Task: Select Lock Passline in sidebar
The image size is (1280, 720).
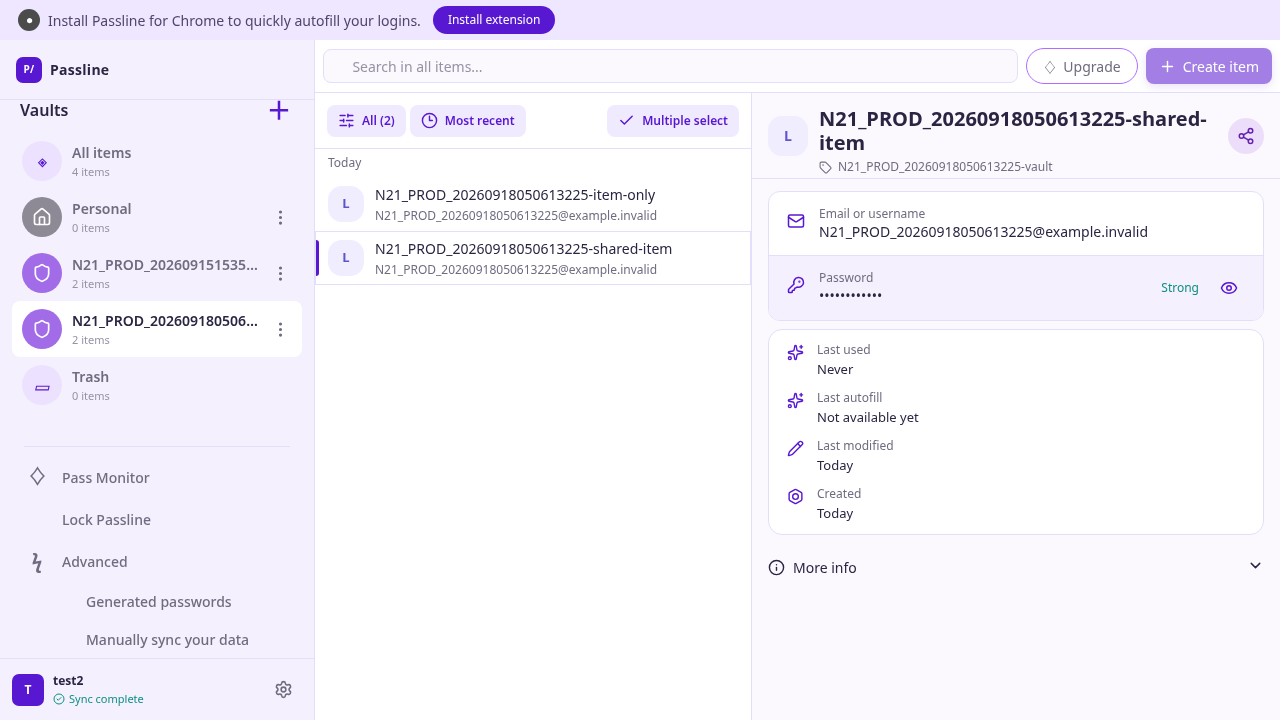Action: tap(106, 519)
